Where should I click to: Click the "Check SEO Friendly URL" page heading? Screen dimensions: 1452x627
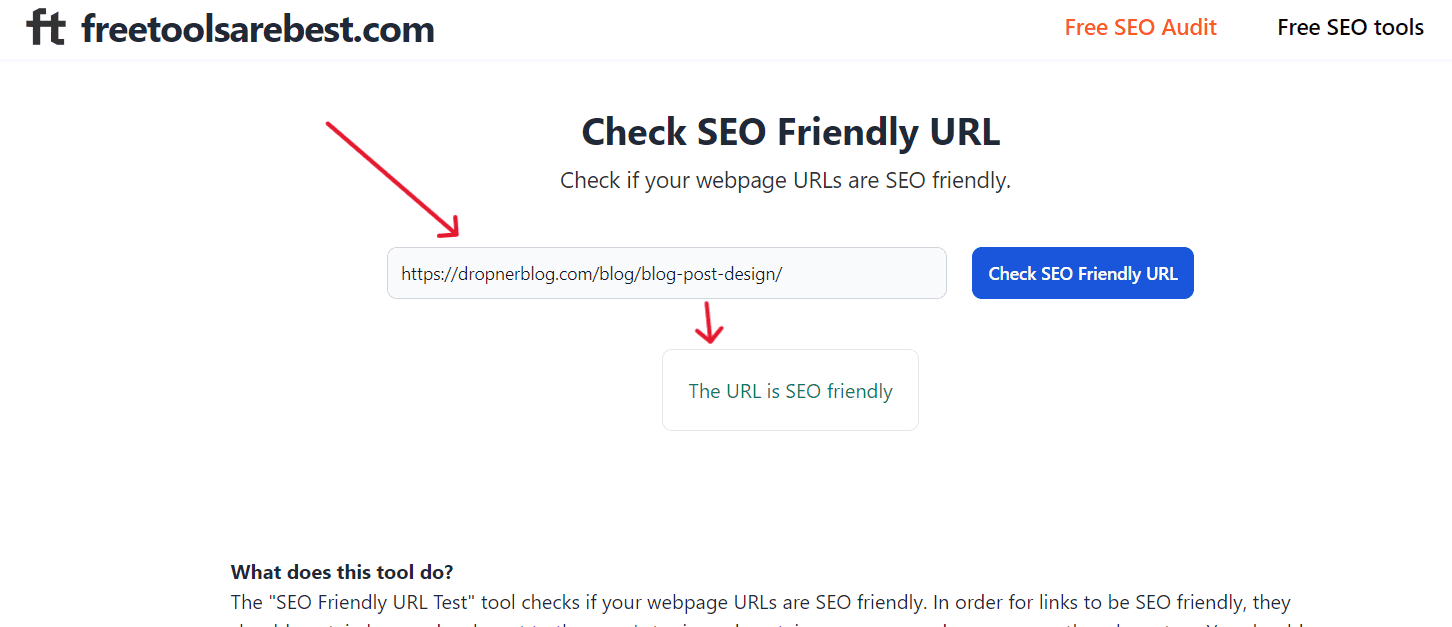click(x=790, y=132)
